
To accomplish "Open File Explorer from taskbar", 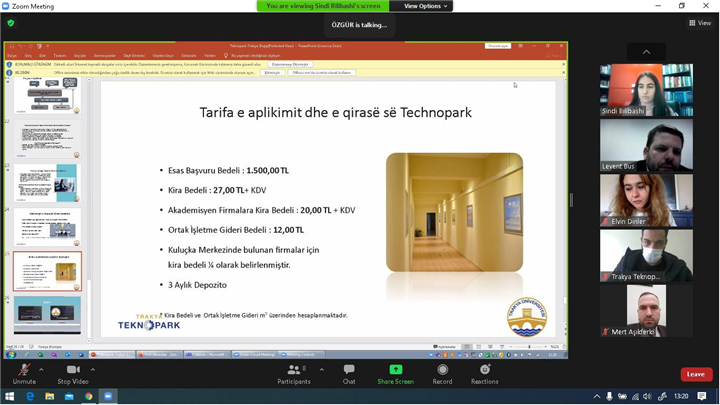I will point(50,396).
